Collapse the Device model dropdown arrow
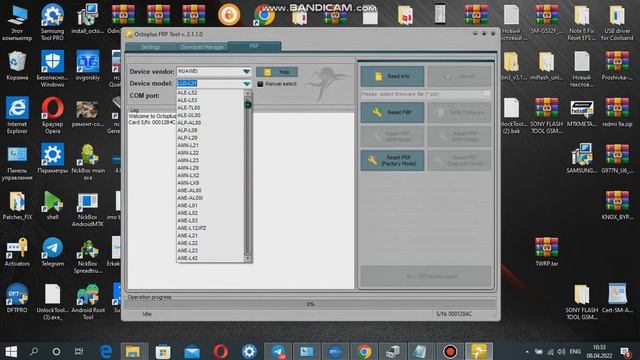 coord(247,84)
